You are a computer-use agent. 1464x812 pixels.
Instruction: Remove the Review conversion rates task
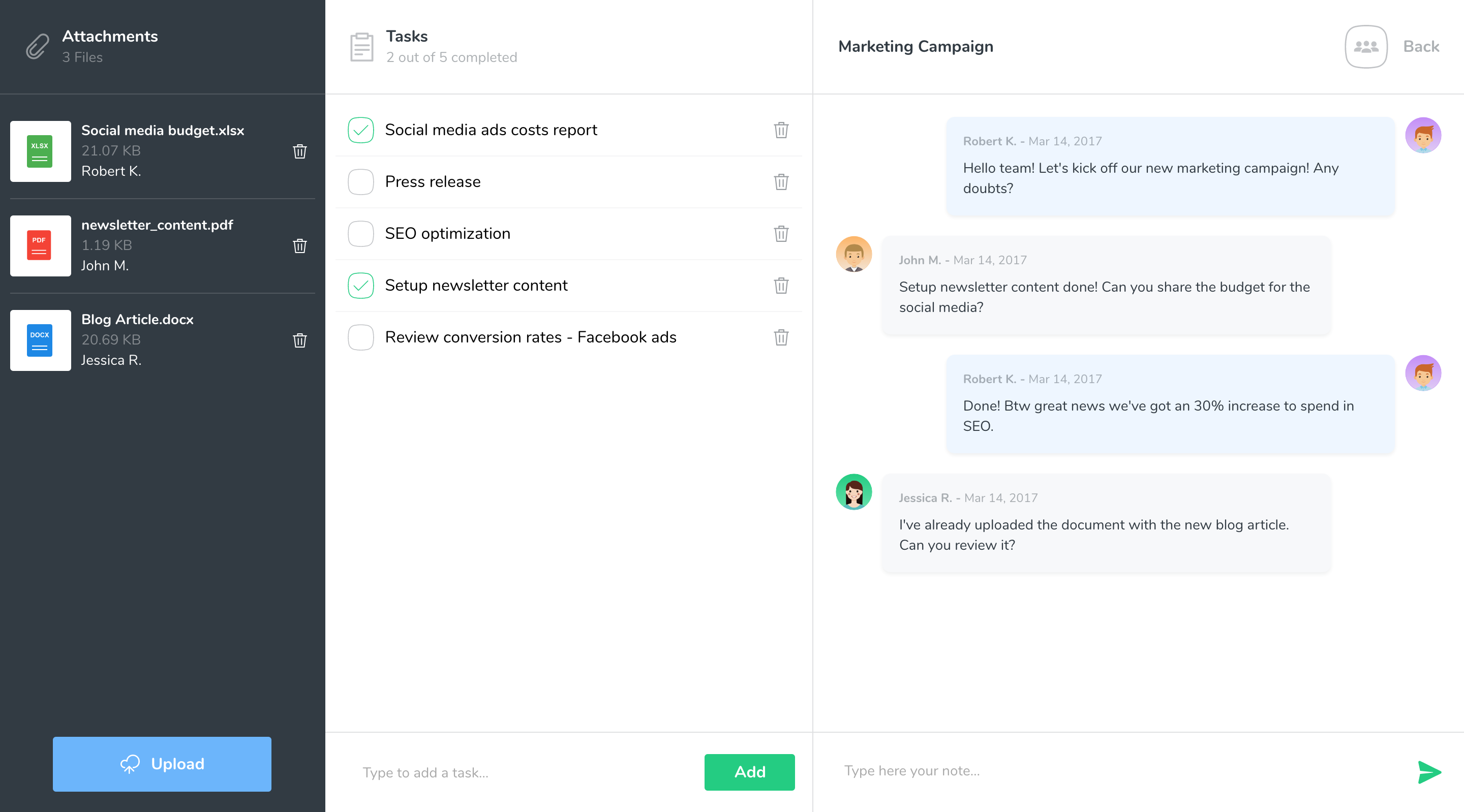pos(781,337)
